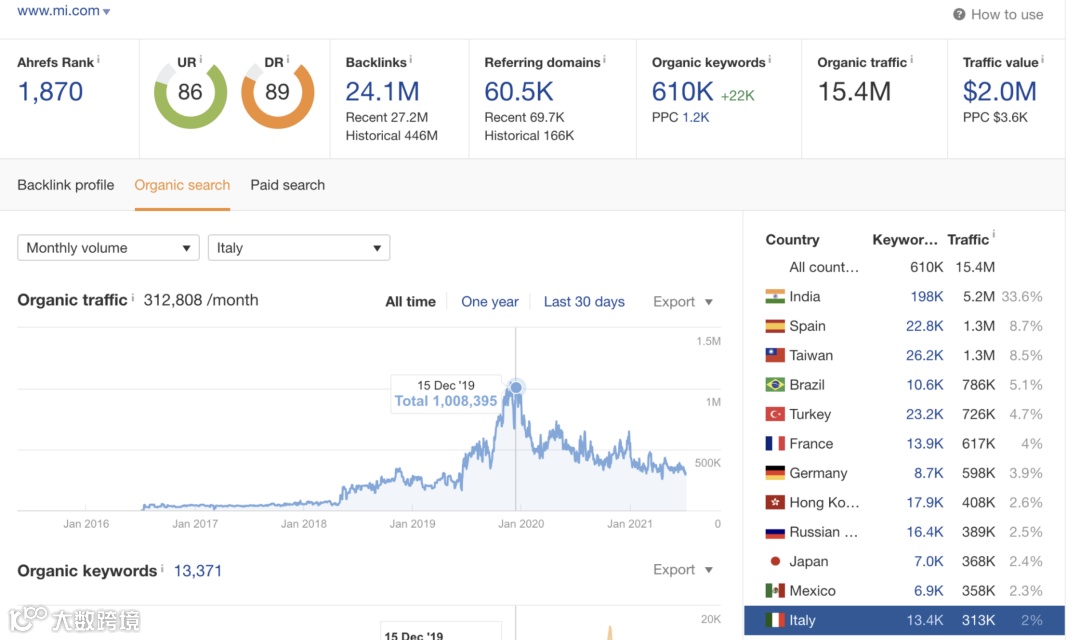Select the All time range

[x=411, y=302]
